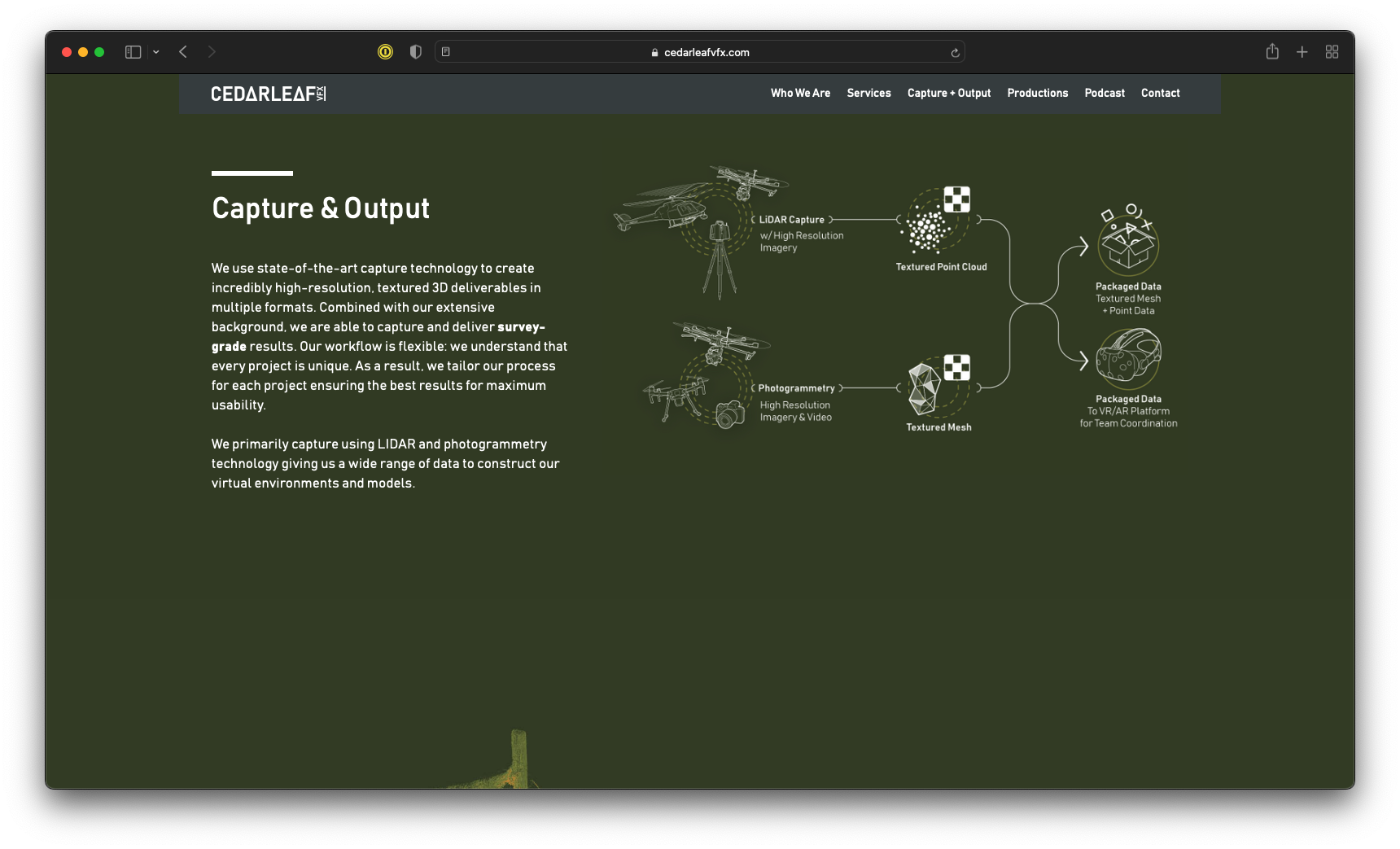
Task: Open the Who We Are page
Action: [x=800, y=93]
